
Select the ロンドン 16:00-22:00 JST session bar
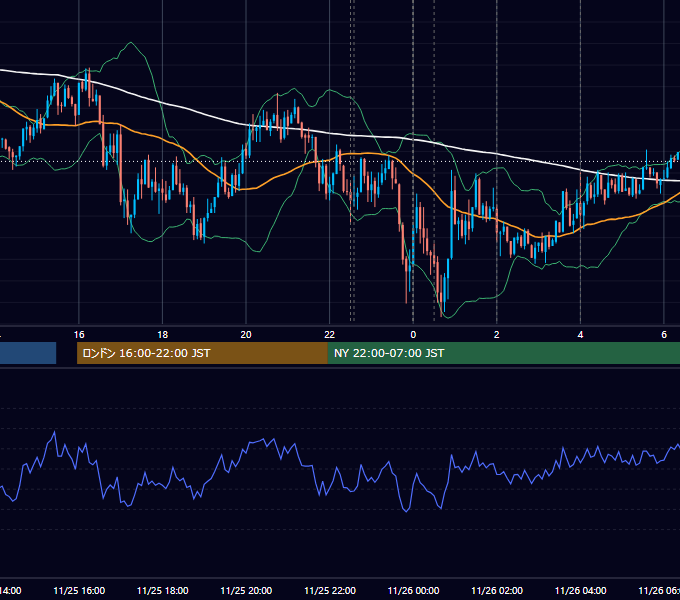point(202,353)
